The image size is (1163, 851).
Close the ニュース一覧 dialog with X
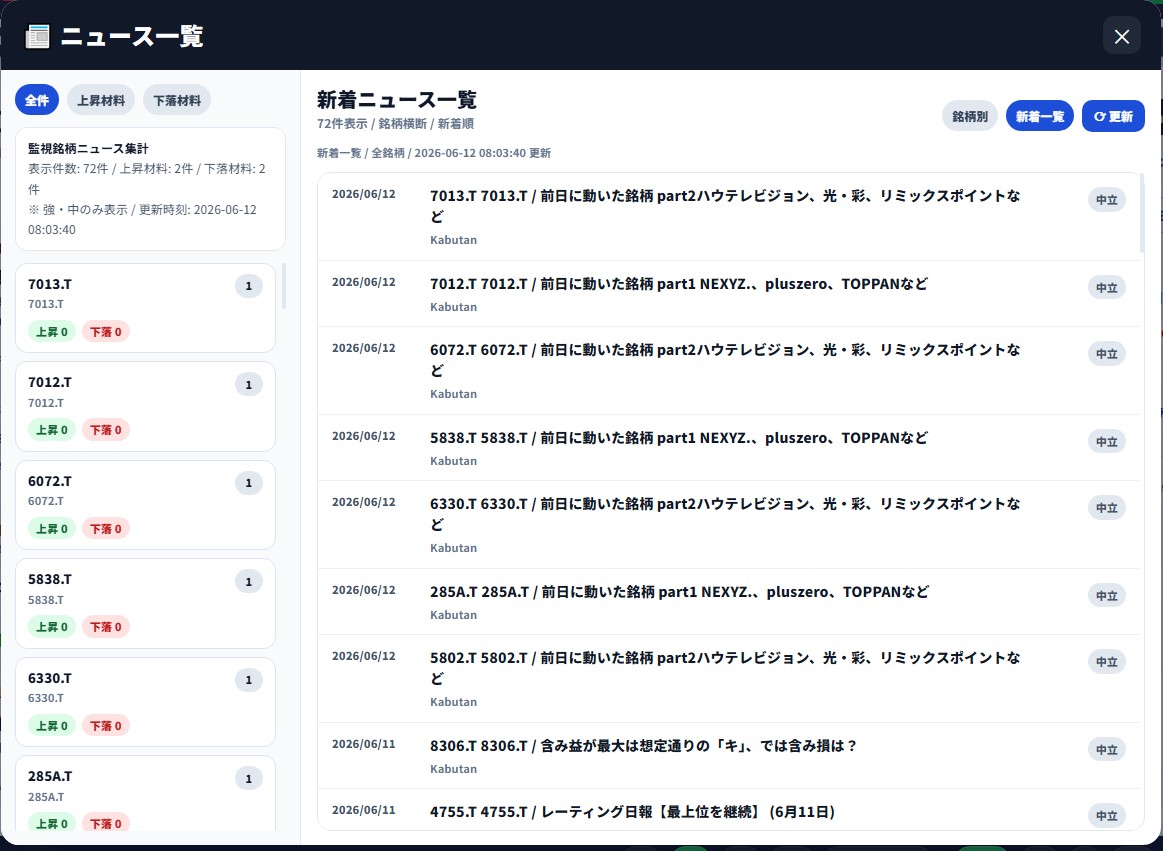[1121, 36]
